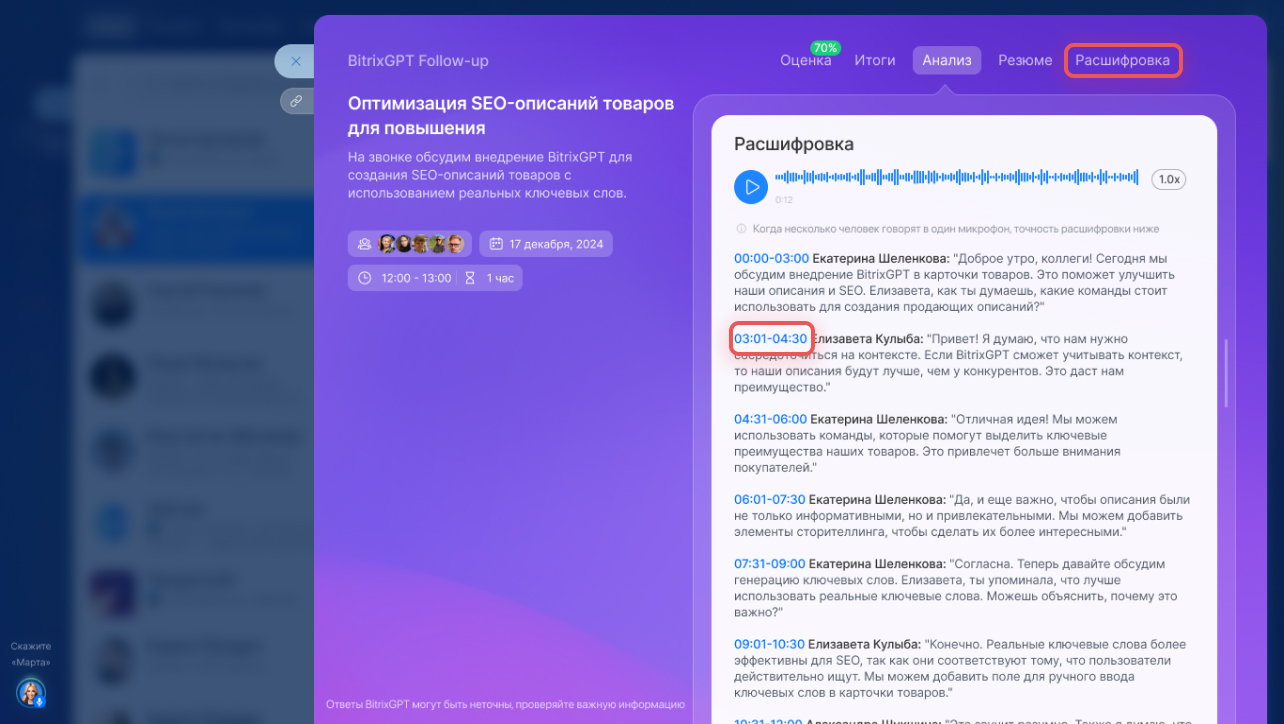
Task: Change playback speed 1.0x
Action: 1168,180
